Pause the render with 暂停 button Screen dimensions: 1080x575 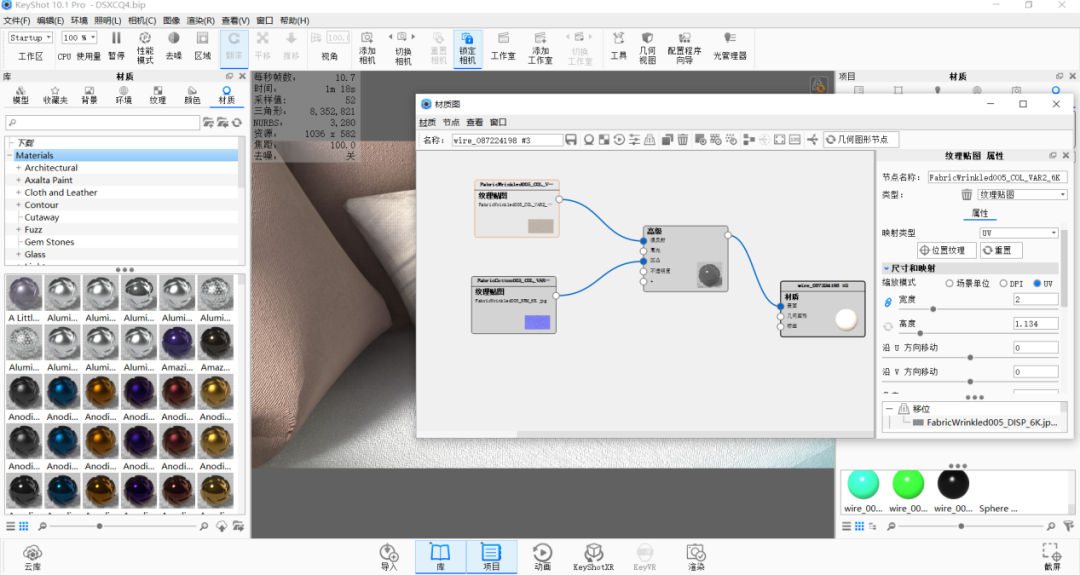[x=116, y=46]
